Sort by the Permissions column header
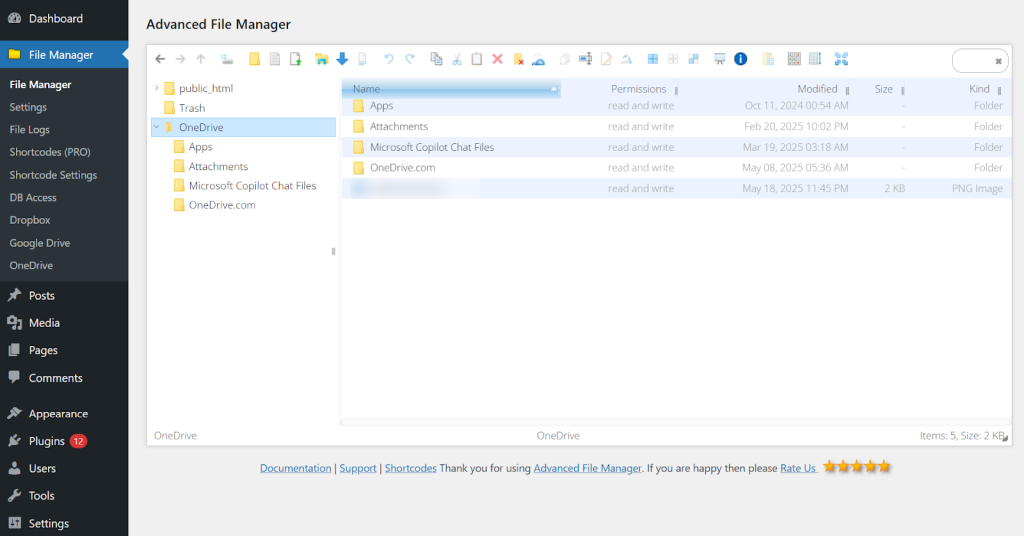Image resolution: width=1024 pixels, height=536 pixels. click(x=638, y=89)
